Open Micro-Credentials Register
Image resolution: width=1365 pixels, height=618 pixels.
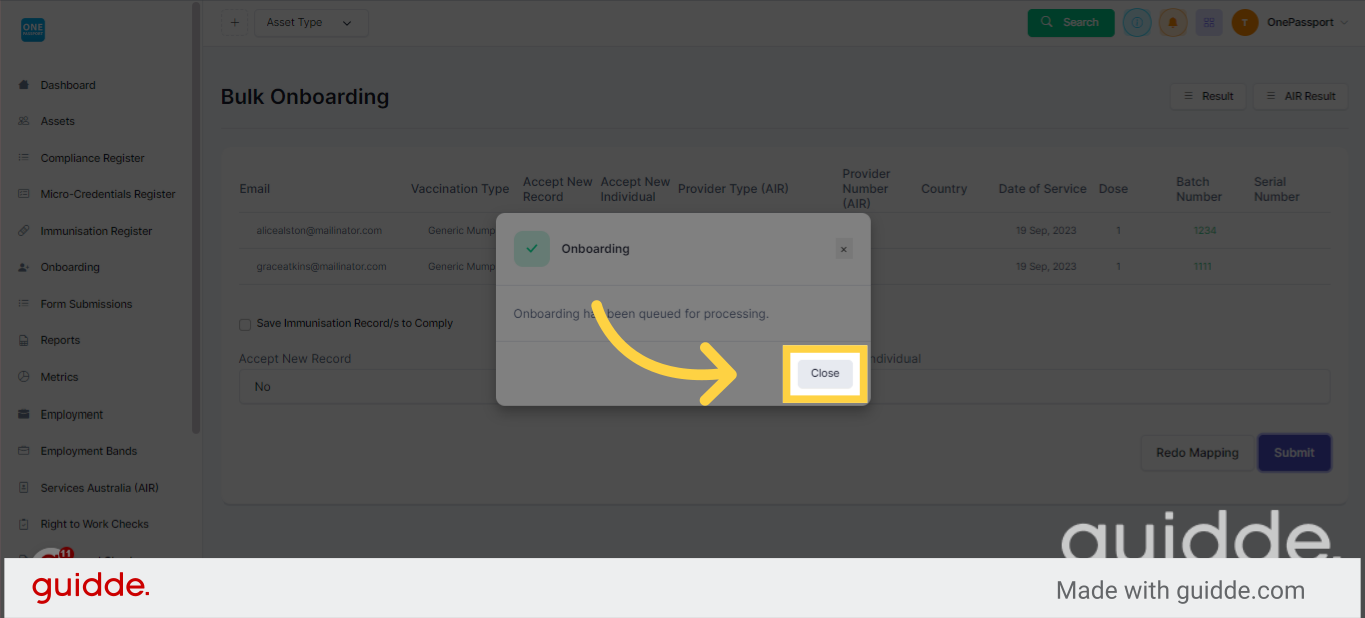coord(108,194)
